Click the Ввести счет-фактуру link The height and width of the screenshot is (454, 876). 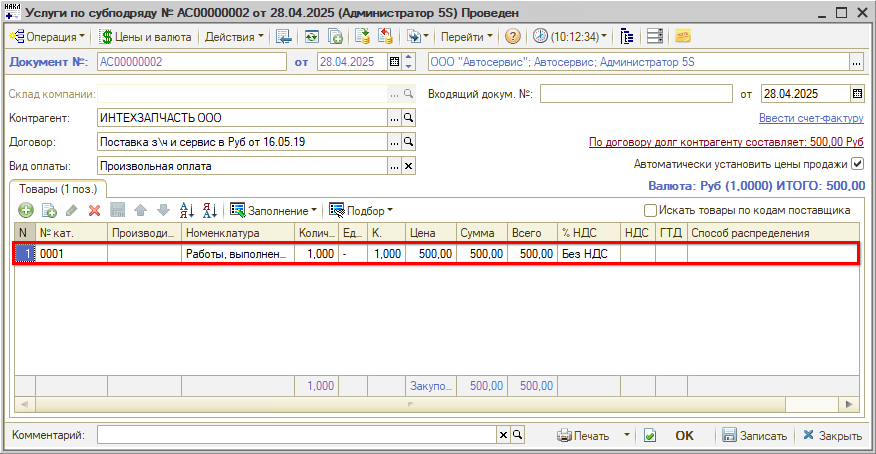pos(811,118)
